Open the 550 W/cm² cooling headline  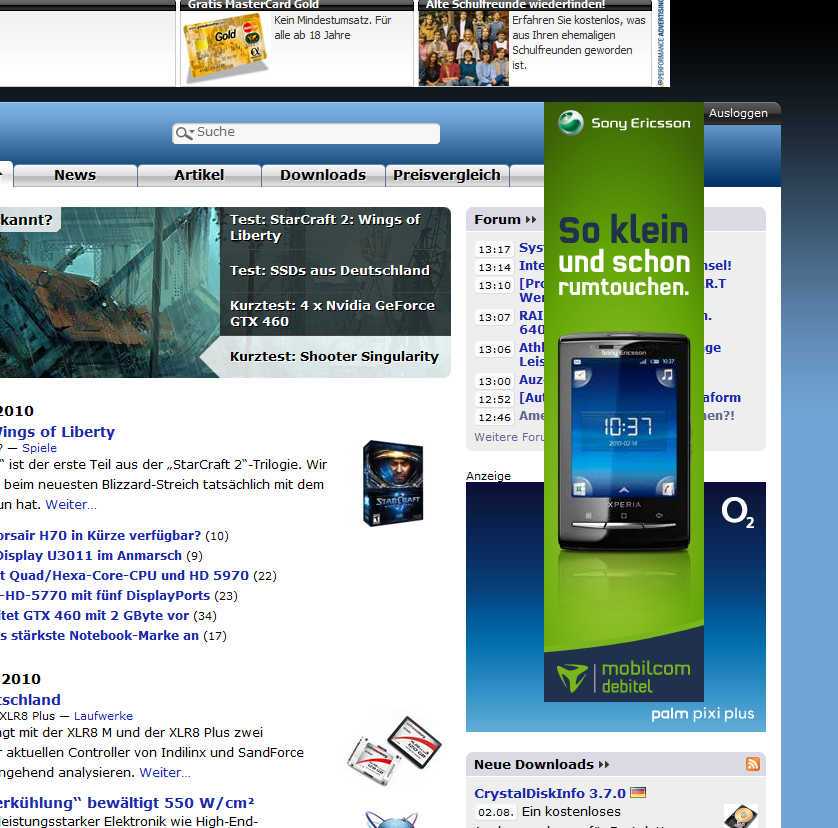click(x=127, y=803)
